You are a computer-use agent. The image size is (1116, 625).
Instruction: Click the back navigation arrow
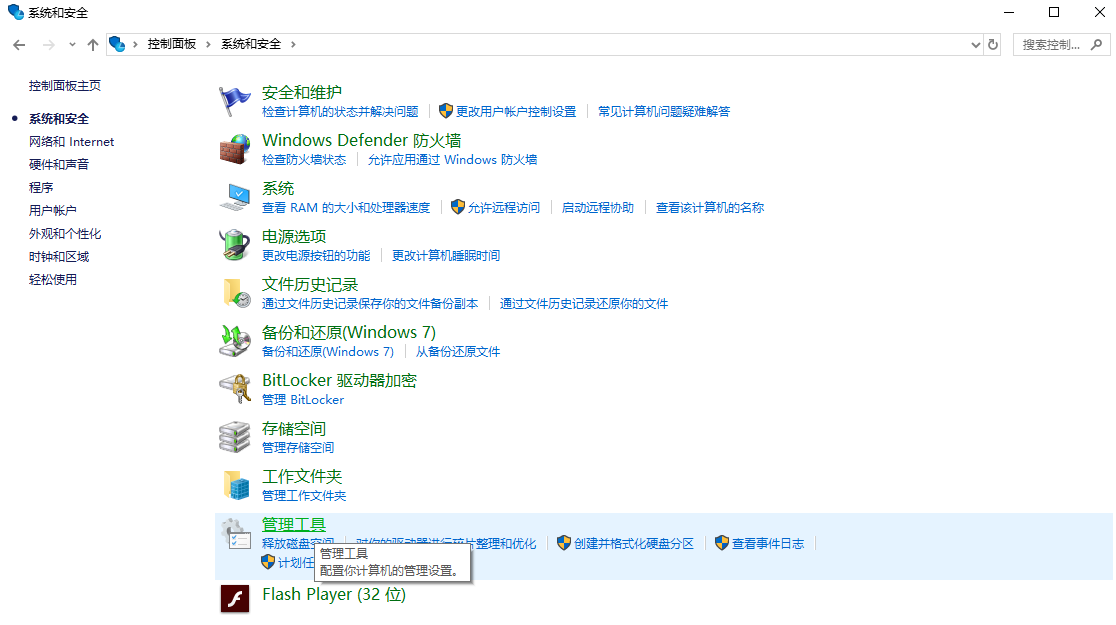pos(19,44)
